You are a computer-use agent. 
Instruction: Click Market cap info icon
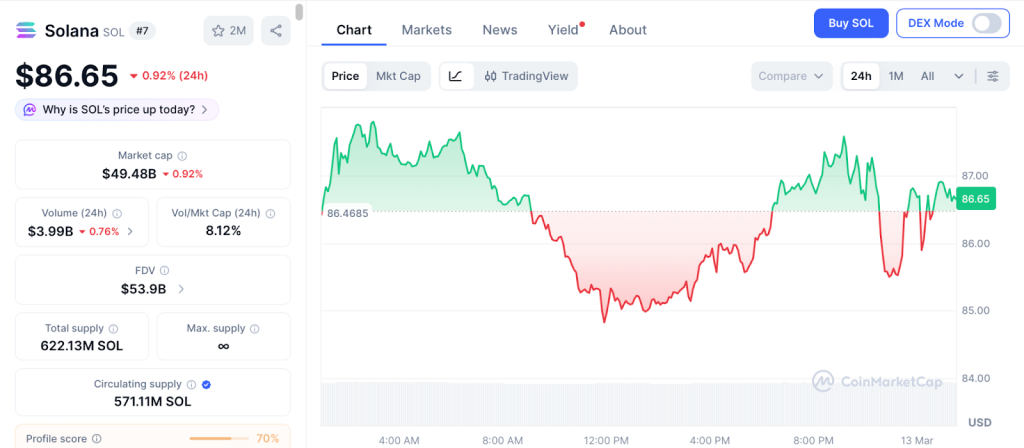pyautogui.click(x=181, y=156)
